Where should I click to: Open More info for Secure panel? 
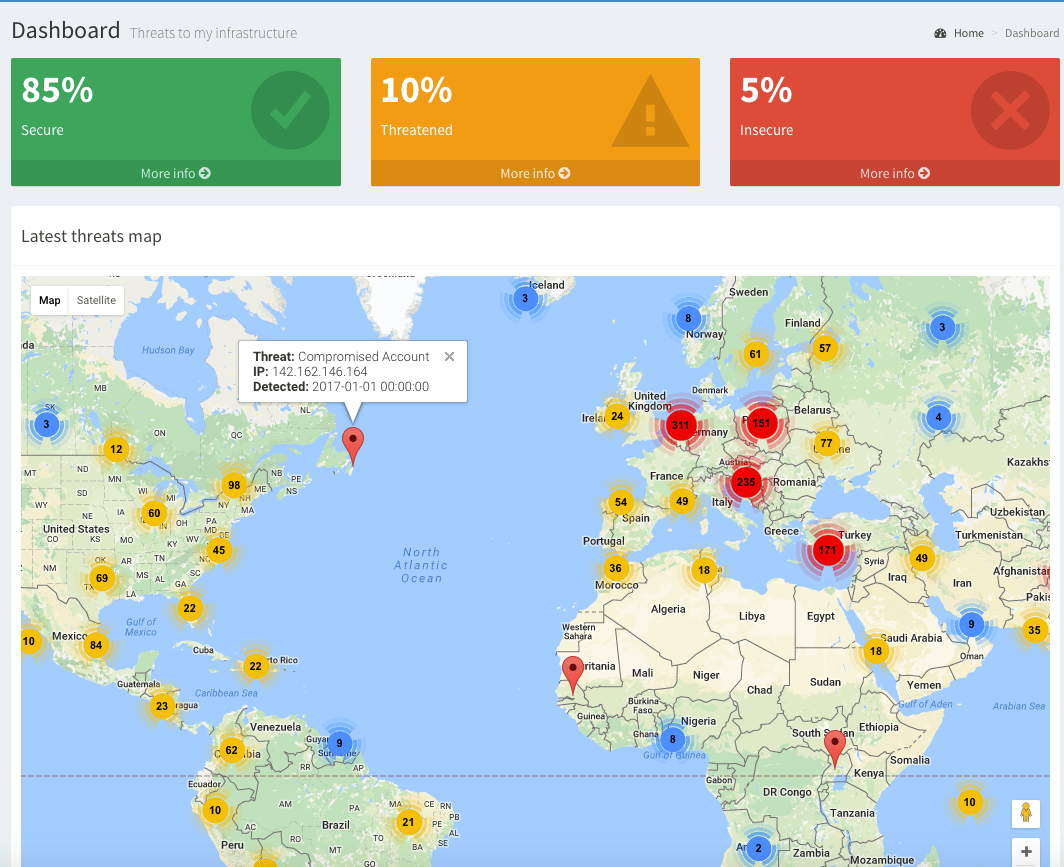pos(175,173)
